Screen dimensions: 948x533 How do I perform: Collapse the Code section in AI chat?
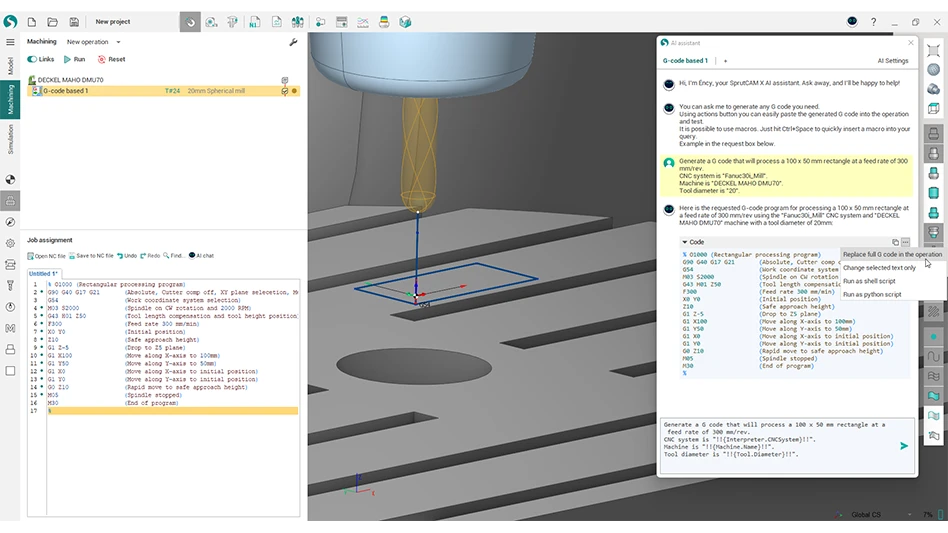tap(685, 242)
